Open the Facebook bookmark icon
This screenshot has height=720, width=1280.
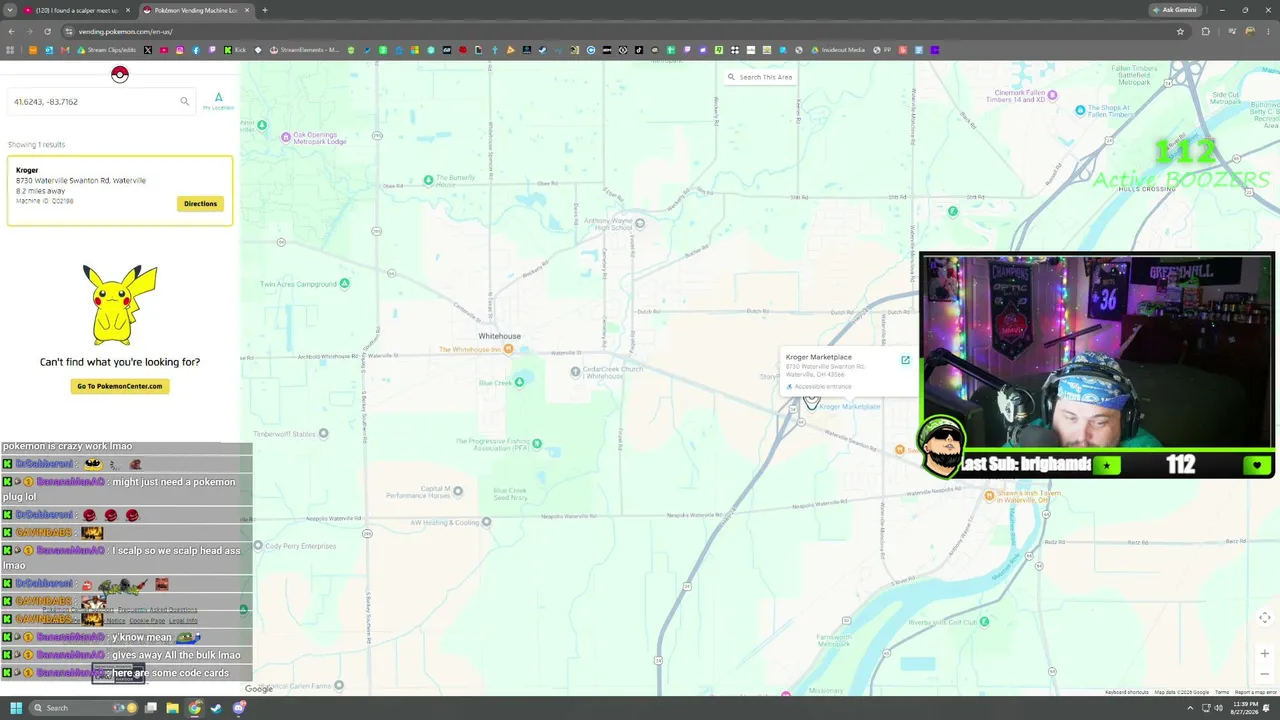click(196, 50)
